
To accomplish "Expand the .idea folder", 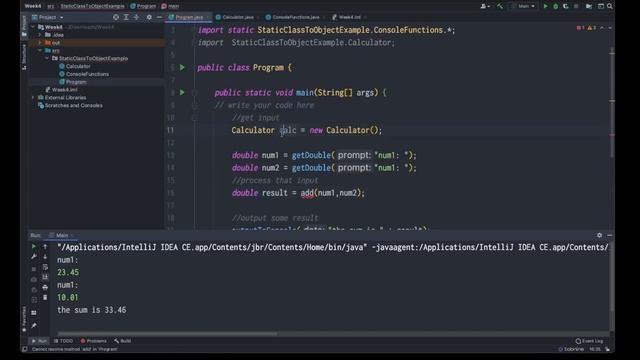I will click(40, 35).
